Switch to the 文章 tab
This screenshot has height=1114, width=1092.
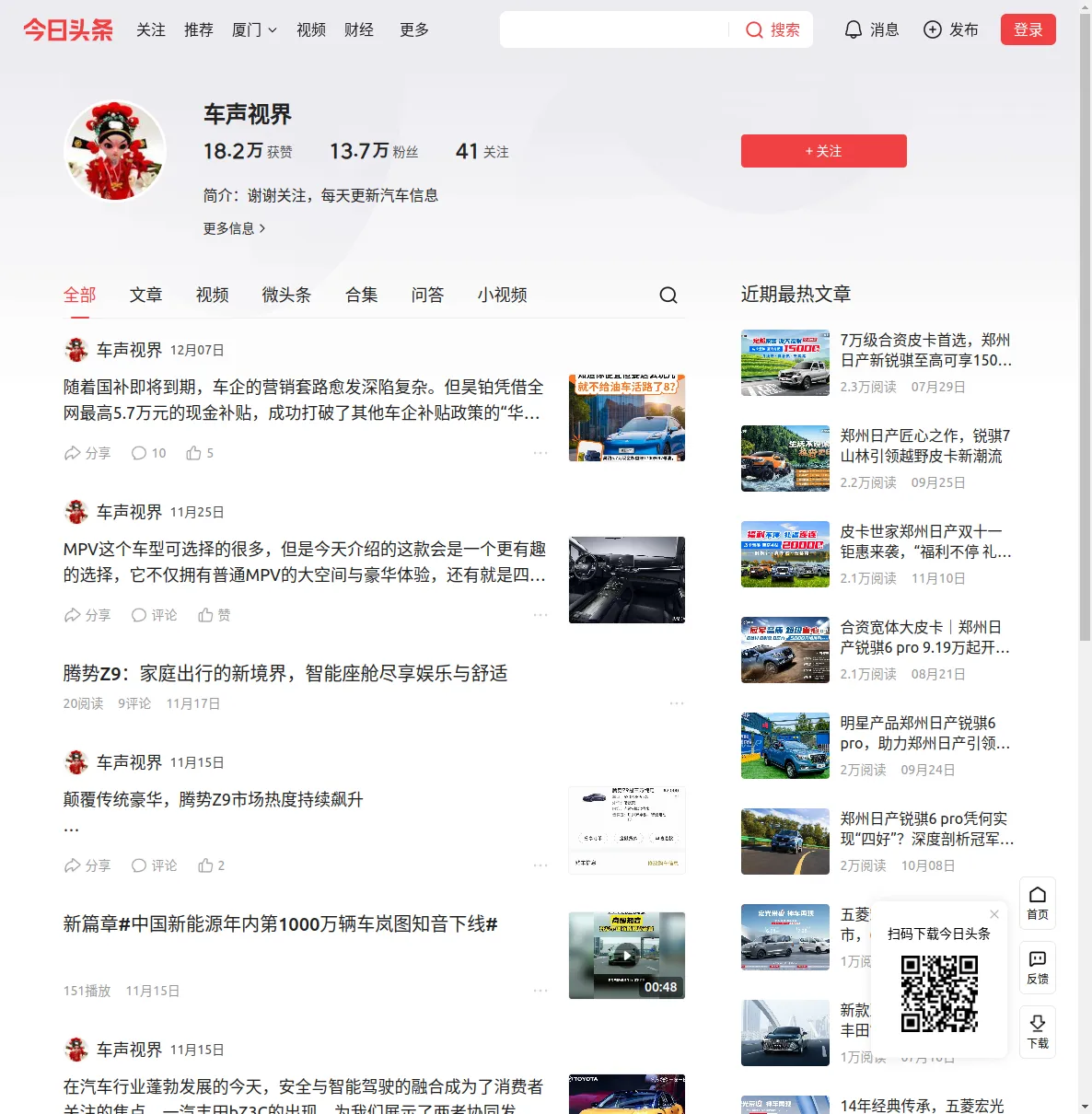click(146, 295)
